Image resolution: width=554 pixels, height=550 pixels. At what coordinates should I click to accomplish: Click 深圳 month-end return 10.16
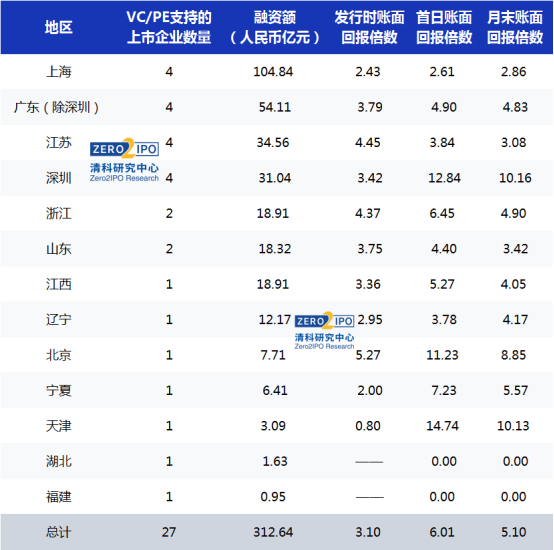[x=515, y=178]
